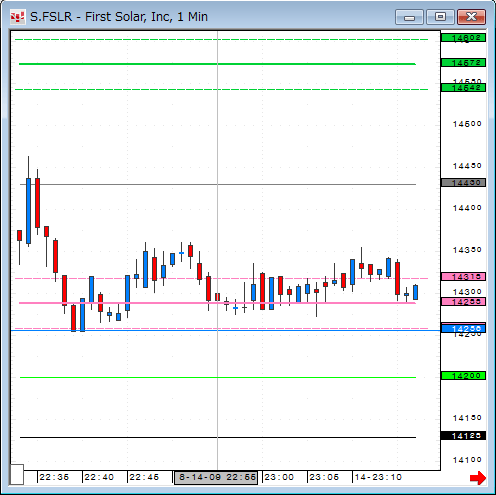
Task: Select the green 14672 price label
Action: 463,63
